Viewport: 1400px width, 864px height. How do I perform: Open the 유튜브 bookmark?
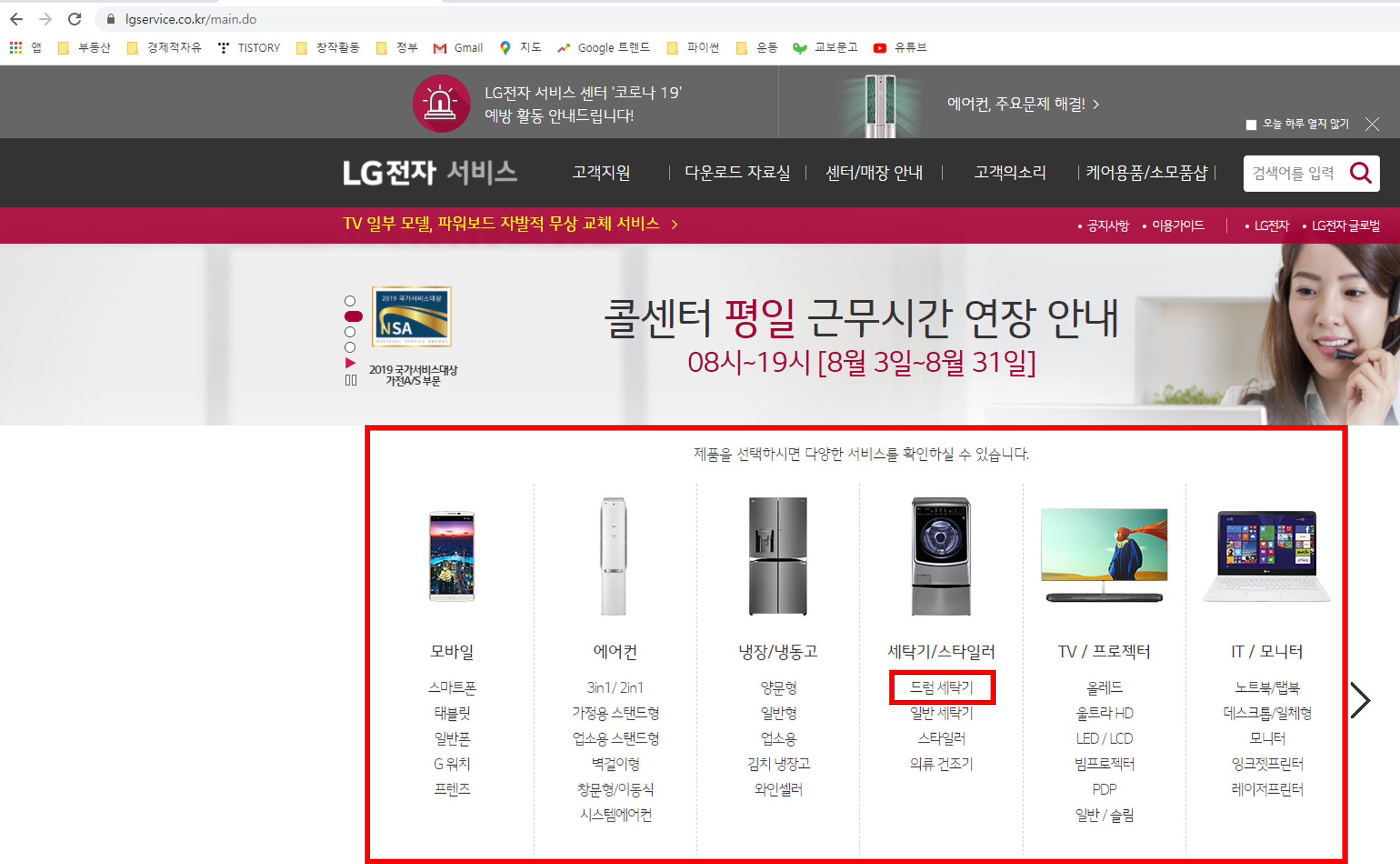pos(900,48)
